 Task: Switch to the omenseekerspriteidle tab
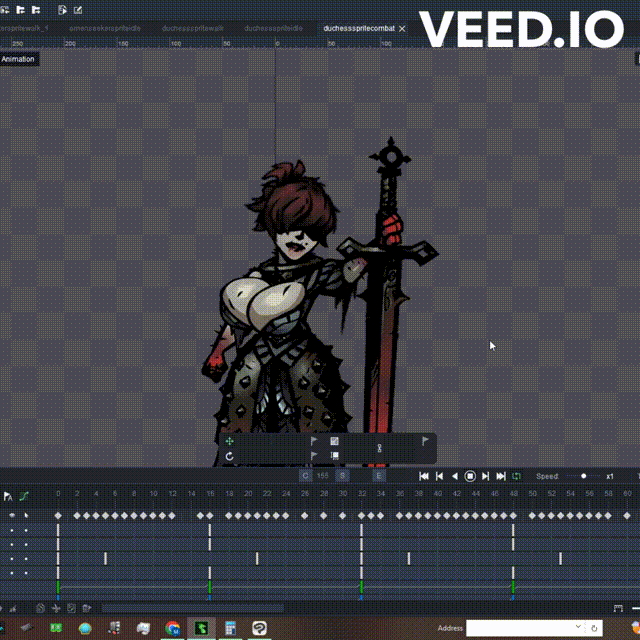pyautogui.click(x=105, y=29)
